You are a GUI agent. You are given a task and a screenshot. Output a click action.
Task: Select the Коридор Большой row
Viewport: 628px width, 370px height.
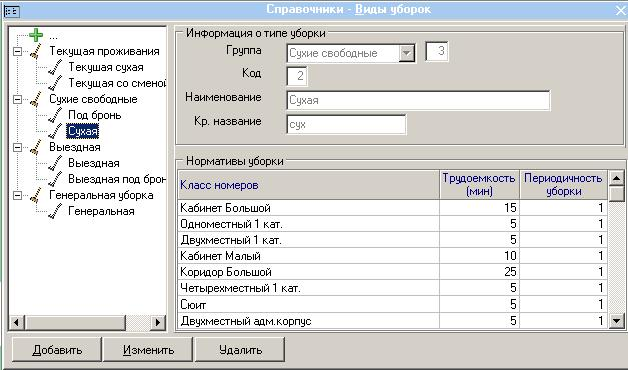pos(392,272)
